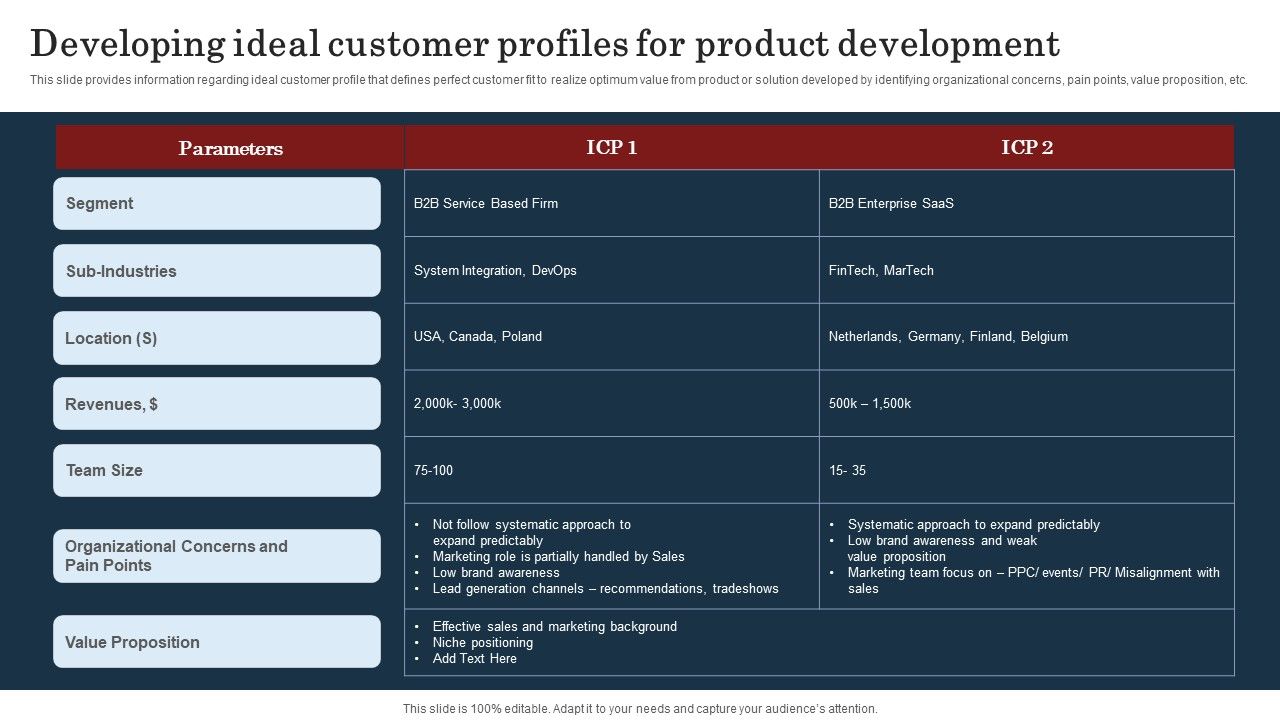Click 'Lead generation channels – recommendations, tradeshows' bullet

click(x=605, y=589)
